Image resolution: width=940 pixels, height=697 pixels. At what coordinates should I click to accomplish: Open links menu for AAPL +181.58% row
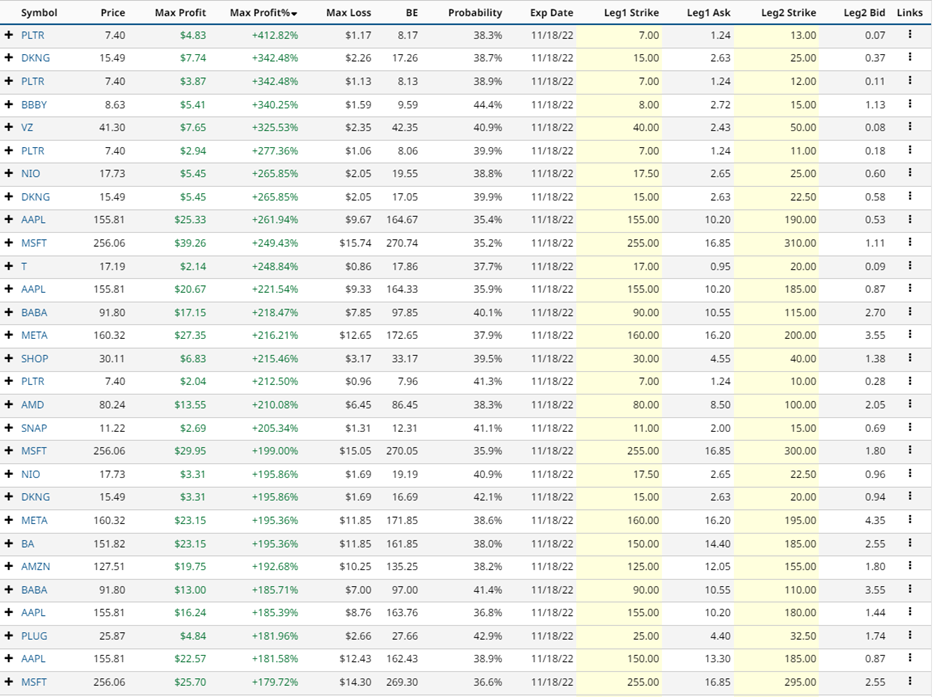pos(909,659)
